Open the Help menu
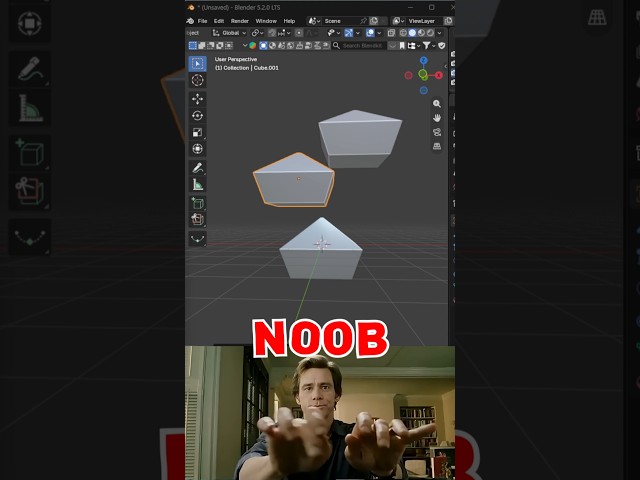640x480 pixels. pos(289,21)
